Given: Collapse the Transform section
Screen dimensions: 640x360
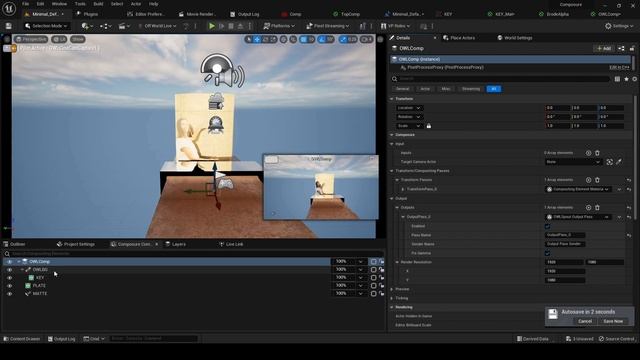Looking at the screenshot, I should pyautogui.click(x=392, y=99).
